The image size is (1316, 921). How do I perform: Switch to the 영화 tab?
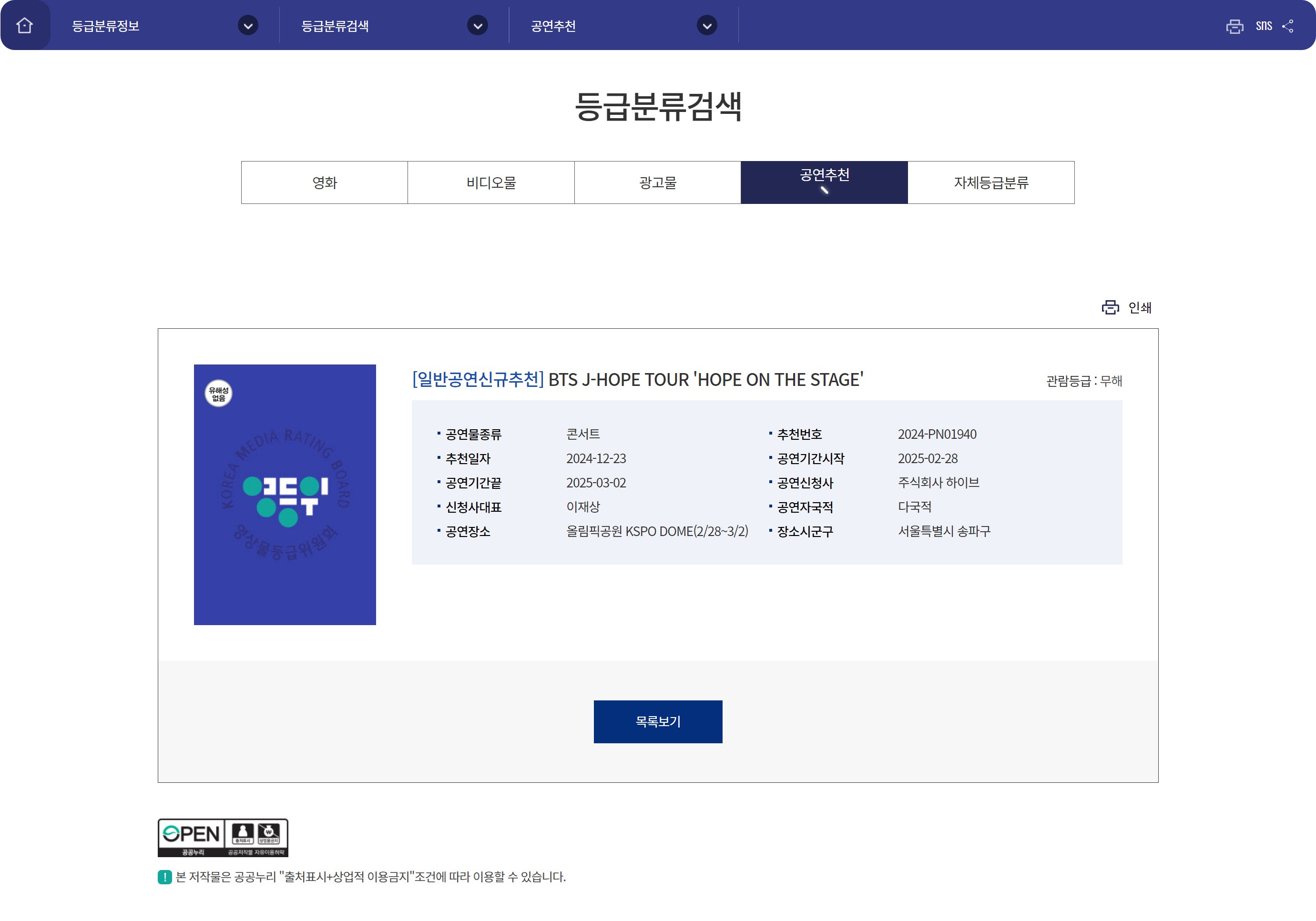pyautogui.click(x=325, y=182)
